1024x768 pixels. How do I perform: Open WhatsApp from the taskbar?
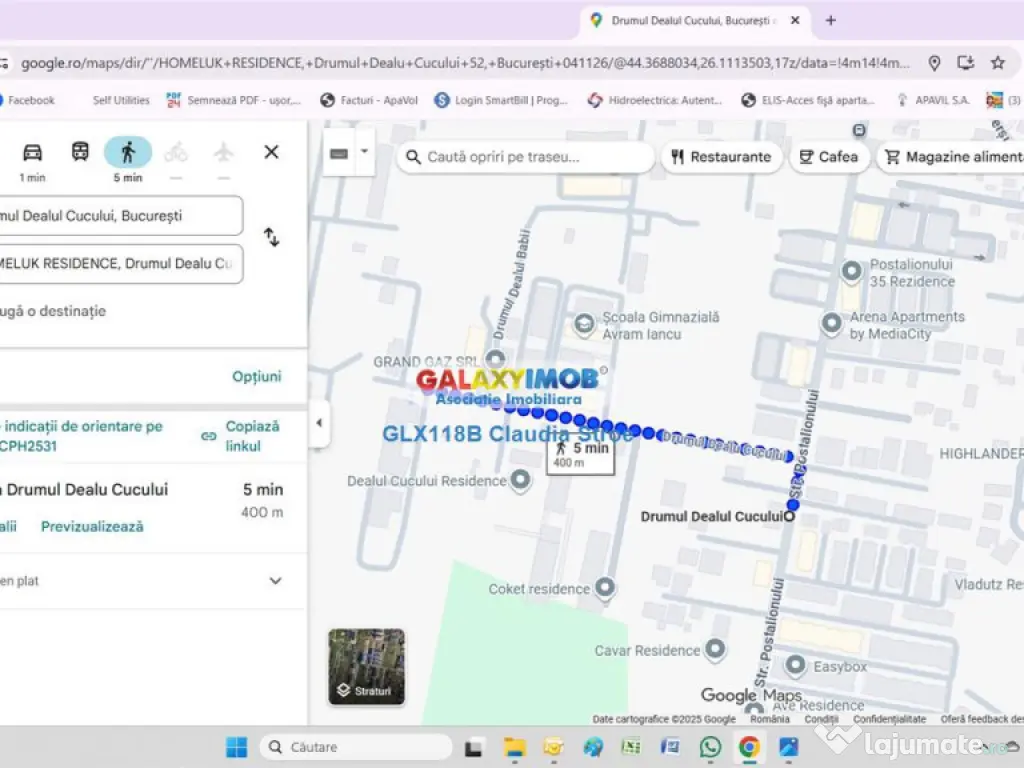710,747
